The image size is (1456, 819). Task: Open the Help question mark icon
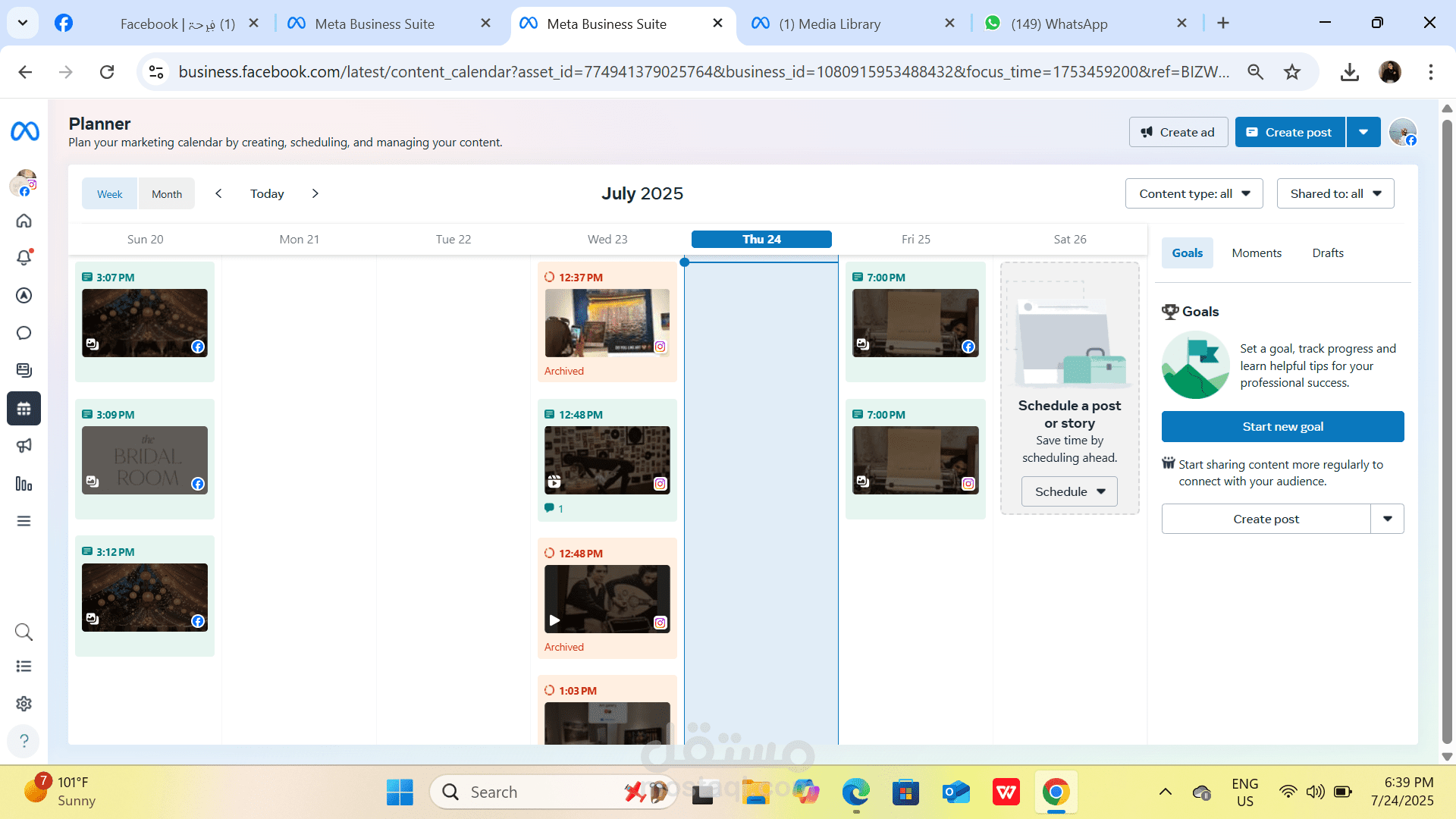24,741
